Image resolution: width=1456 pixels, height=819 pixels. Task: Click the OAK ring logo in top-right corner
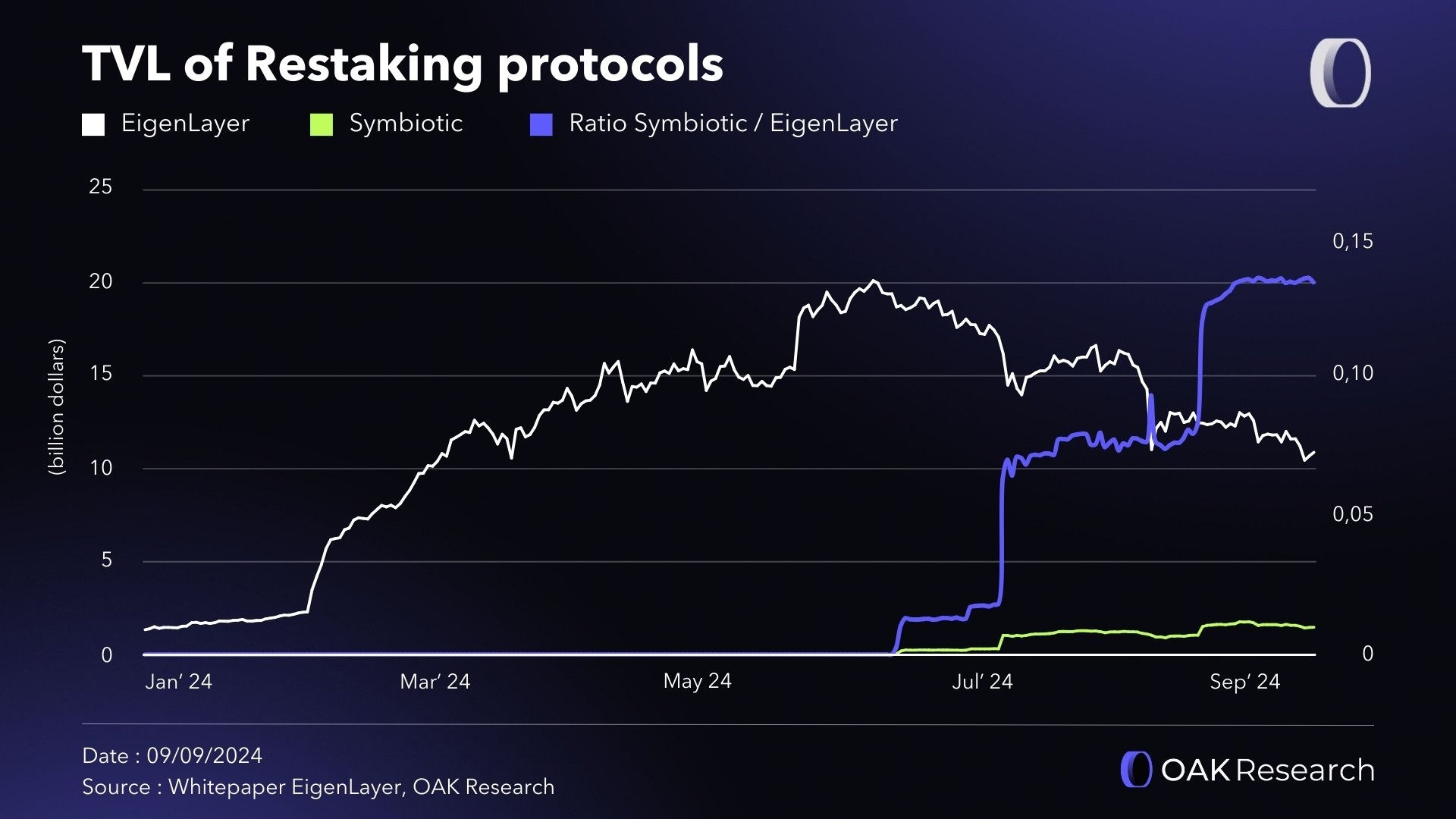click(x=1341, y=73)
